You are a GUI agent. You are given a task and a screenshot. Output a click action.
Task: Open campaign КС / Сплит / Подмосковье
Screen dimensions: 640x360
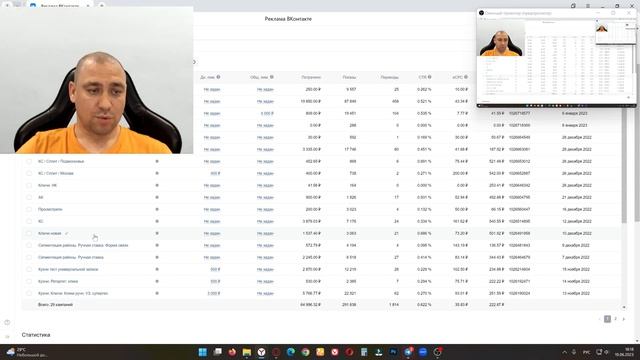pos(61,161)
